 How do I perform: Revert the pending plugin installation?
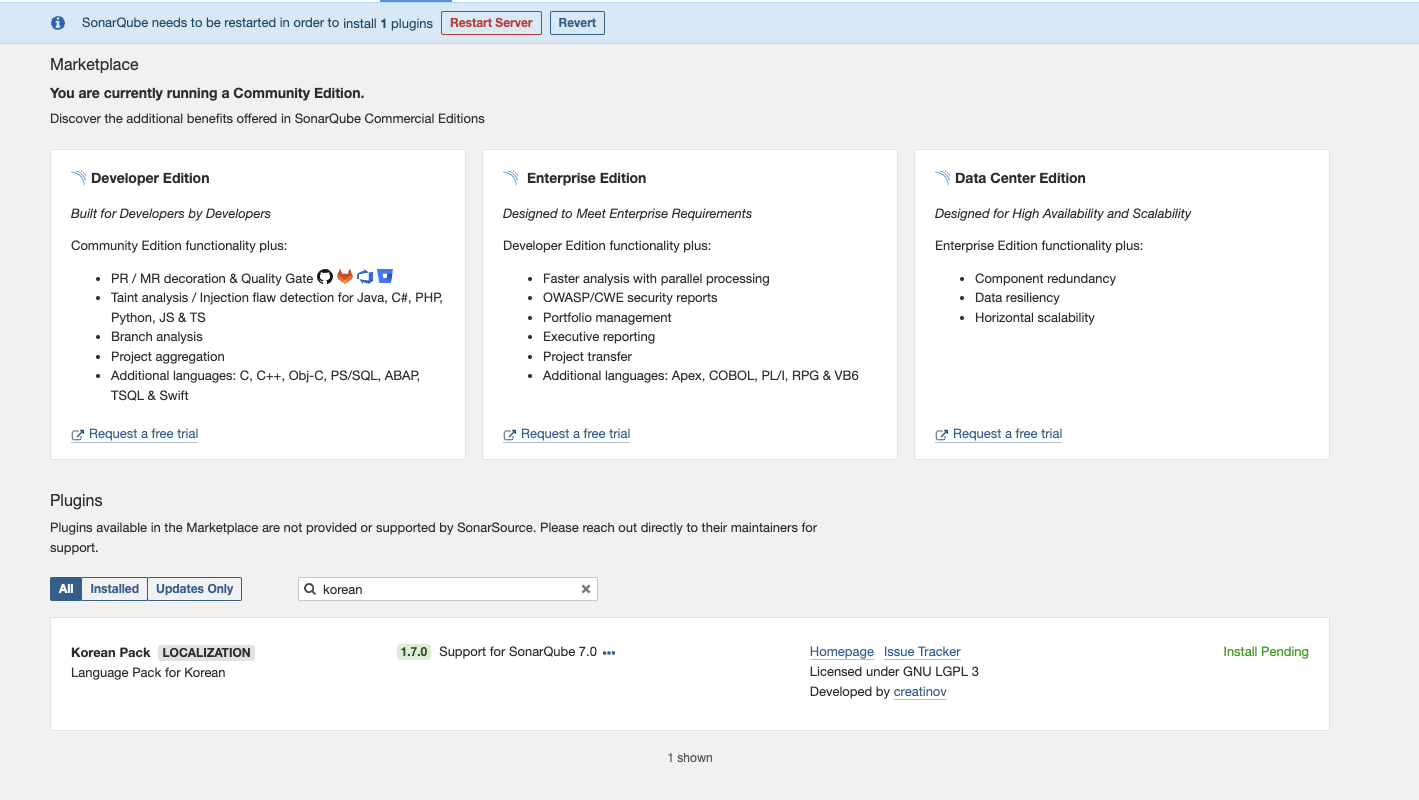click(x=577, y=23)
